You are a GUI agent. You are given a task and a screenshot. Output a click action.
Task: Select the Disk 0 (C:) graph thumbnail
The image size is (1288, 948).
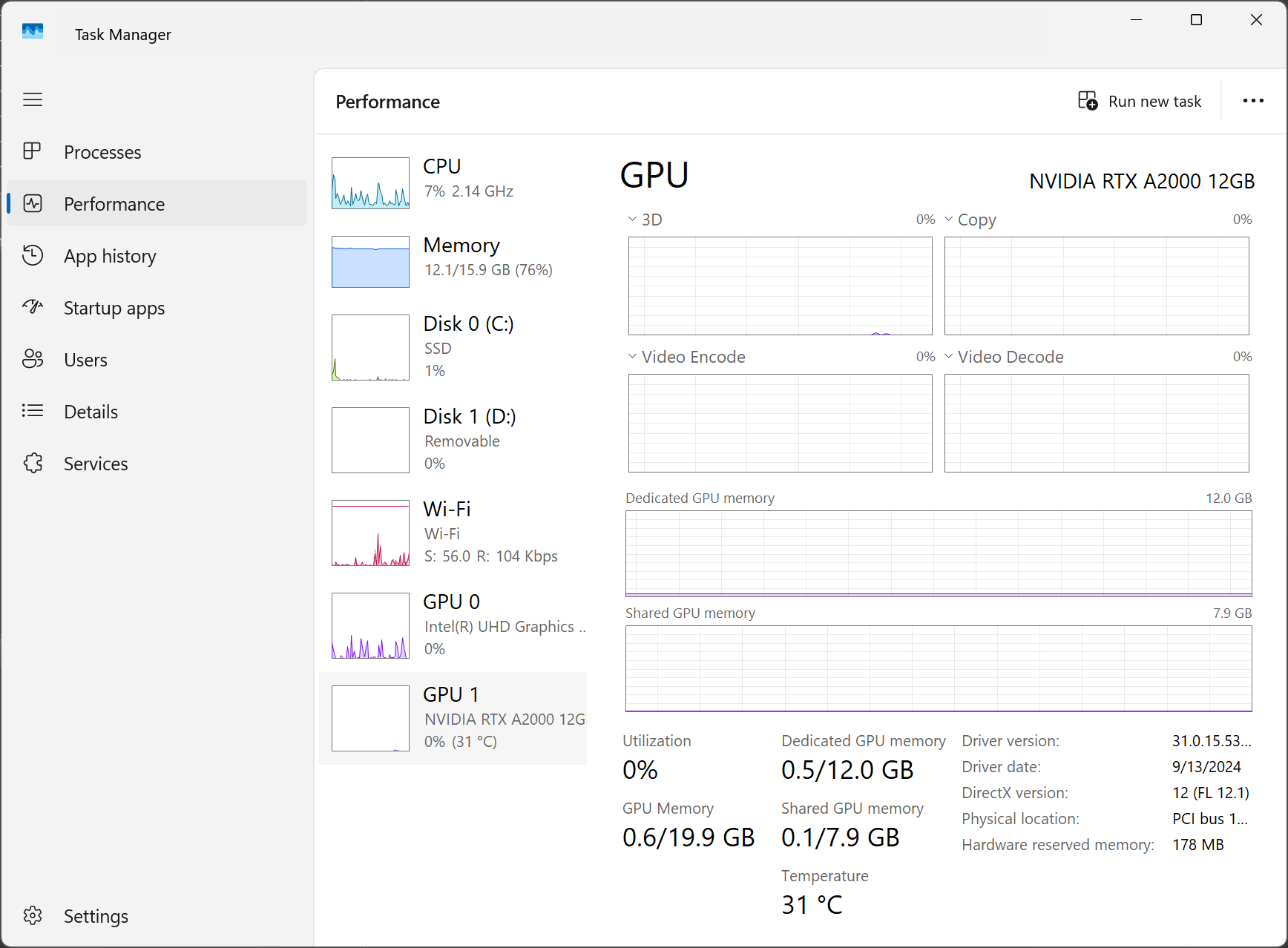click(370, 347)
